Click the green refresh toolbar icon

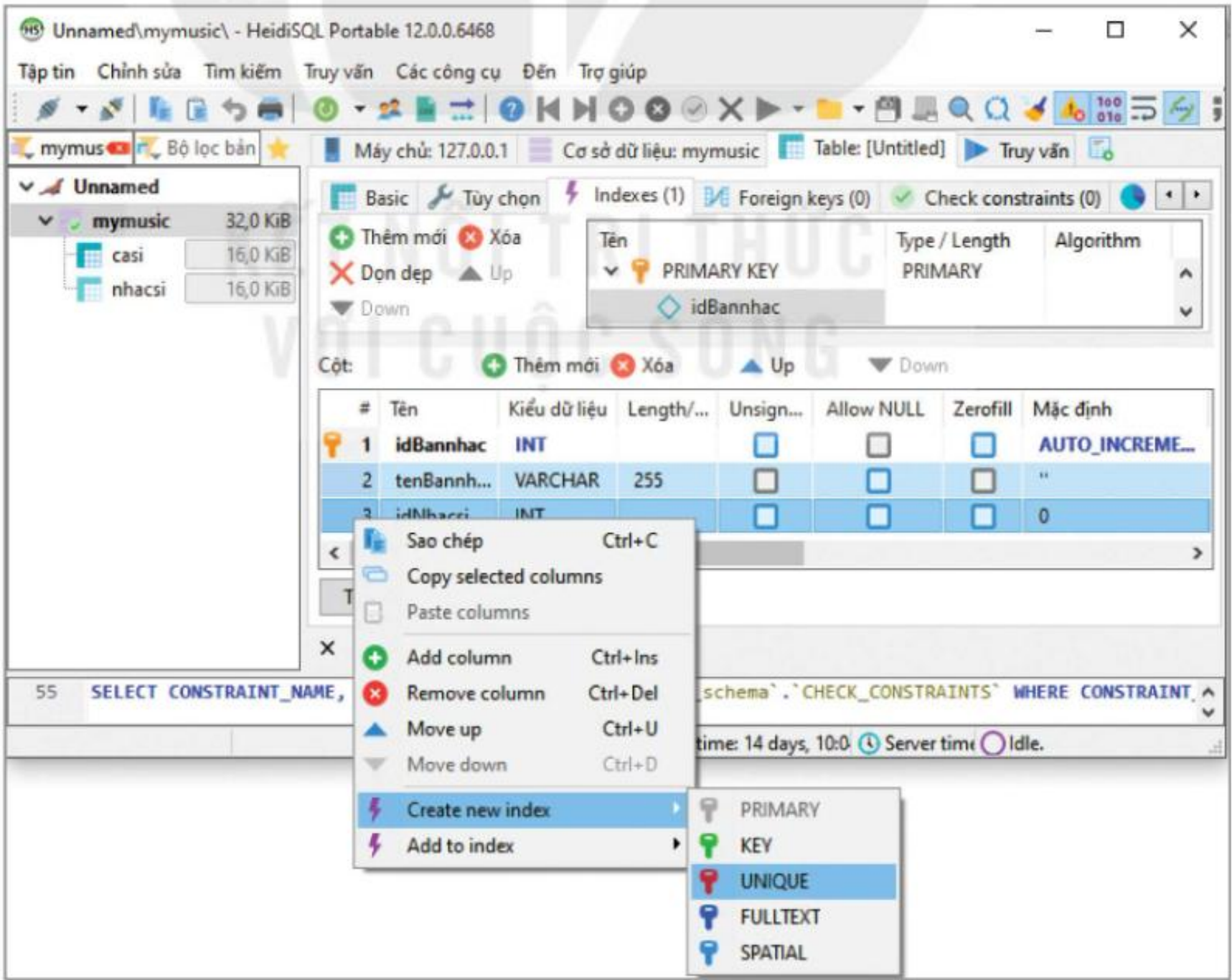[x=326, y=109]
